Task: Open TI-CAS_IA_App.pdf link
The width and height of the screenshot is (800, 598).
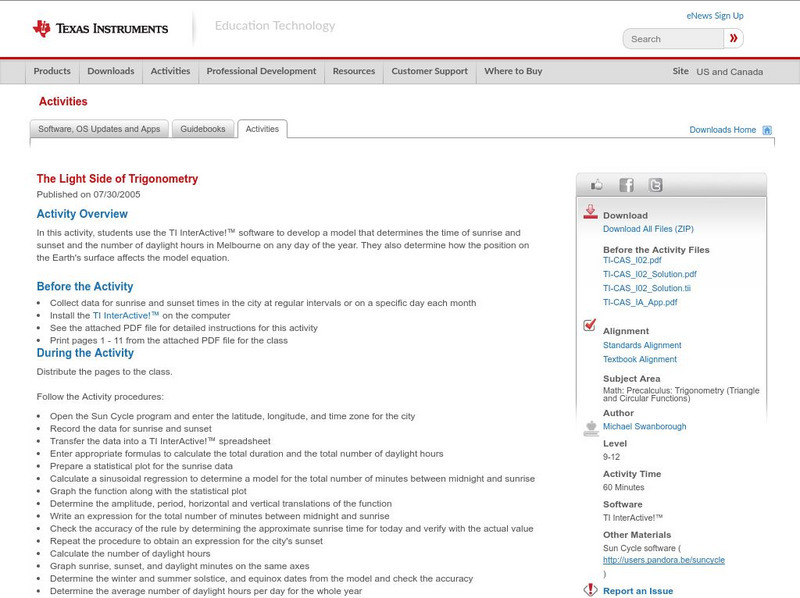Action: [640, 303]
